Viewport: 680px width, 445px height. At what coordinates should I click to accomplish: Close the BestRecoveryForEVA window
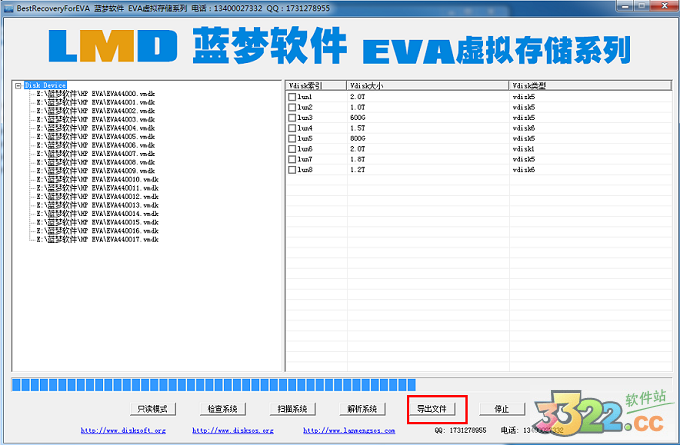(x=664, y=6)
